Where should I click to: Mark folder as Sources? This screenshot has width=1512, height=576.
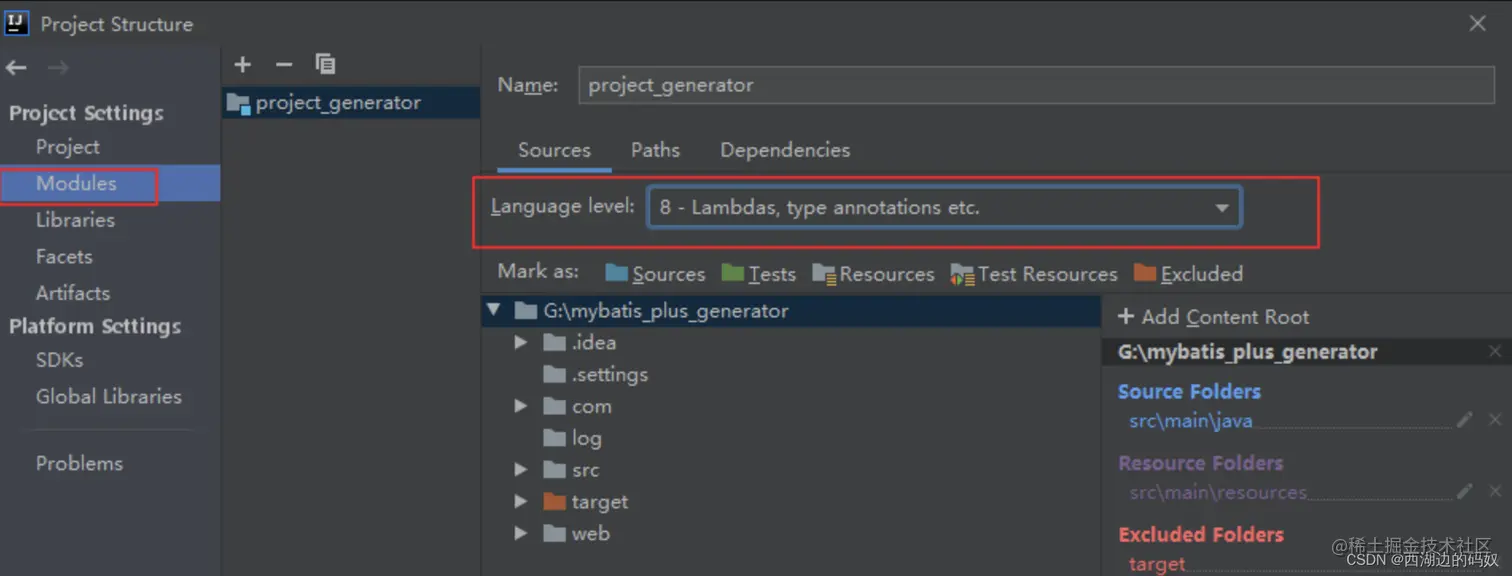point(655,274)
